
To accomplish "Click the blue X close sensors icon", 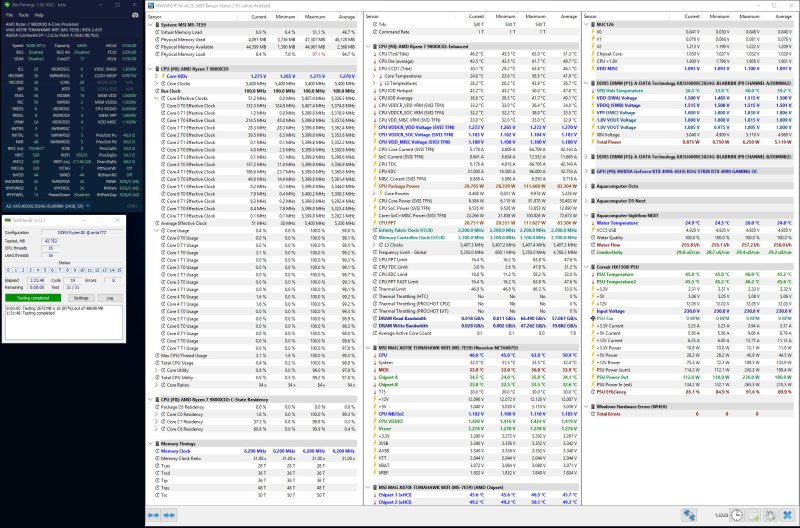I will point(787,515).
